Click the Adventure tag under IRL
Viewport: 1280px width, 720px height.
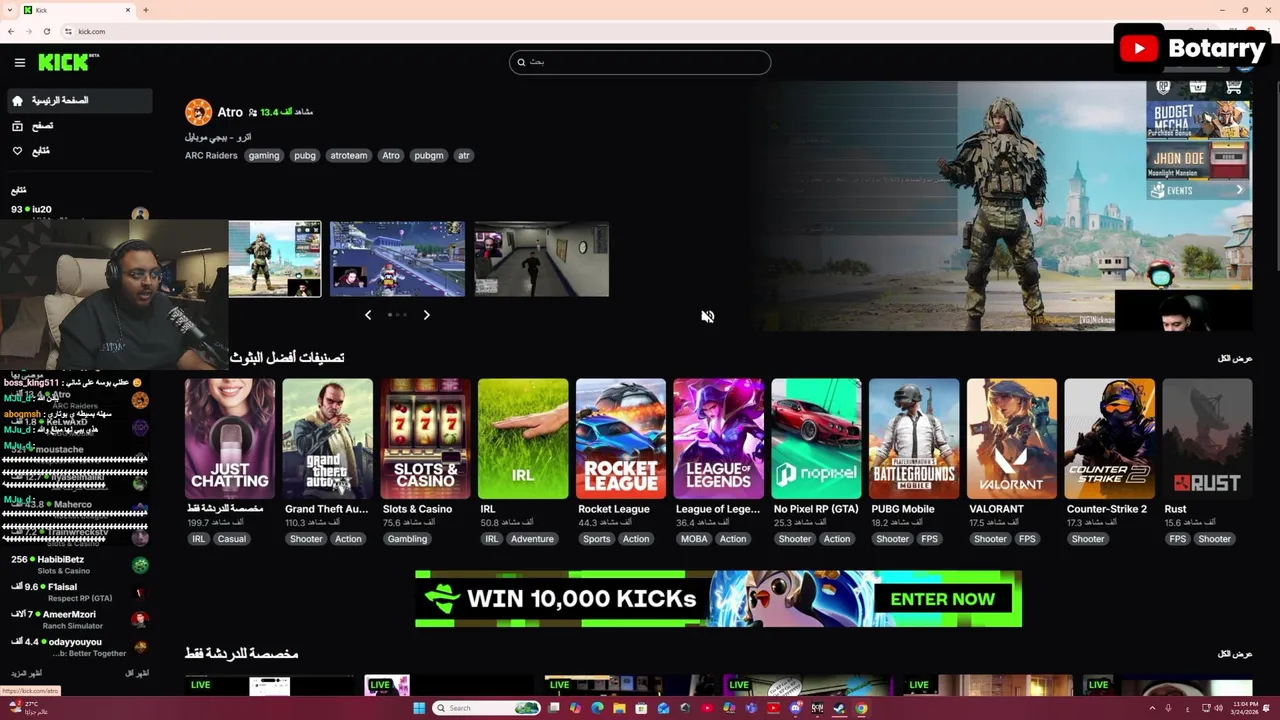pos(532,539)
